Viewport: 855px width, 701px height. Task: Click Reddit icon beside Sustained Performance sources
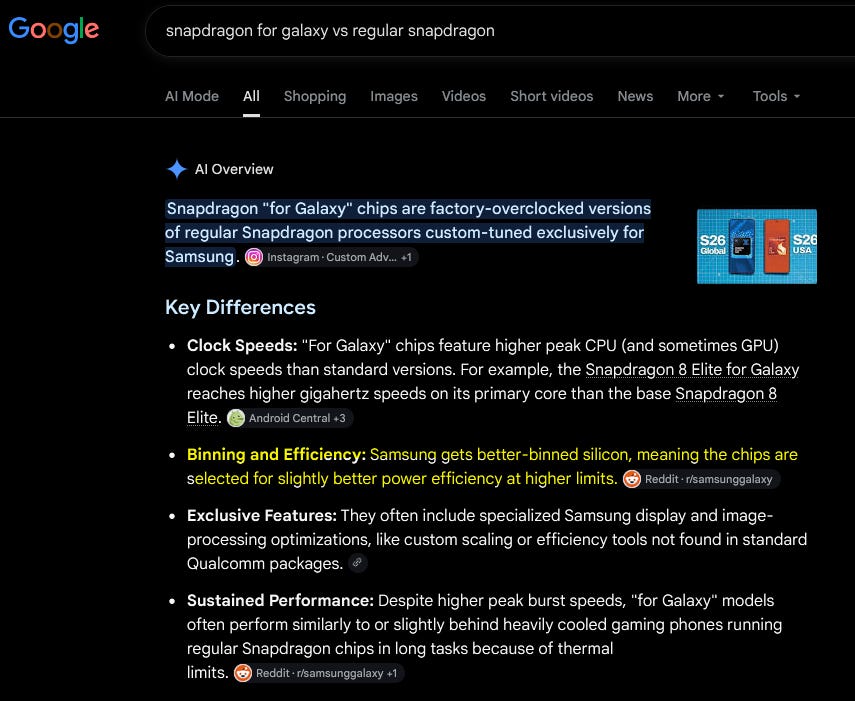(243, 673)
